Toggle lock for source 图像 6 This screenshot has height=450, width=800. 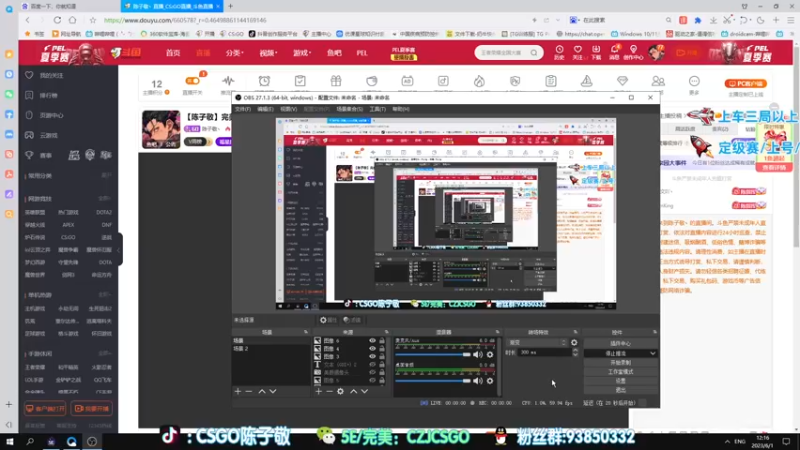(382, 341)
